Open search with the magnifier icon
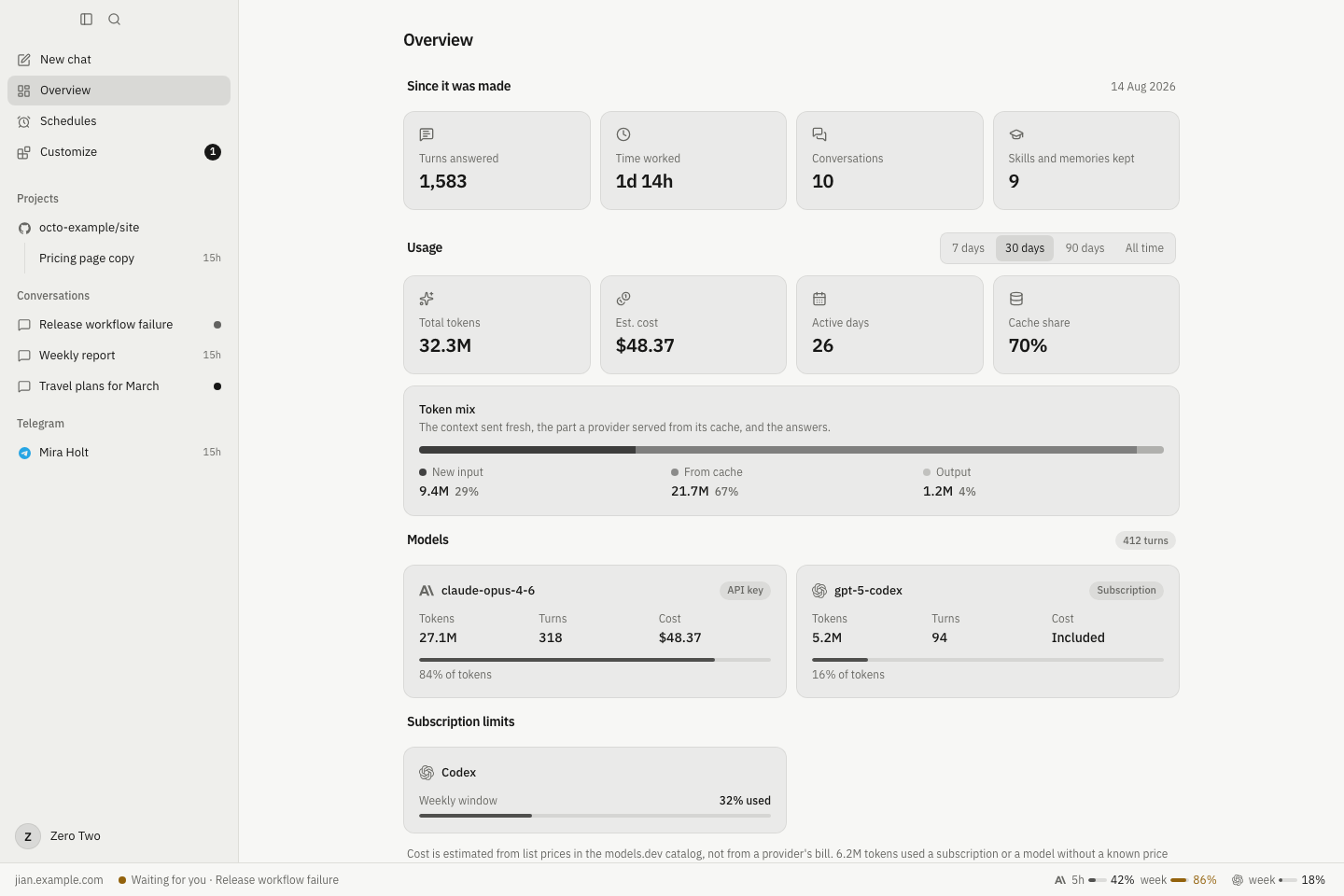1344x896 pixels. point(114,19)
